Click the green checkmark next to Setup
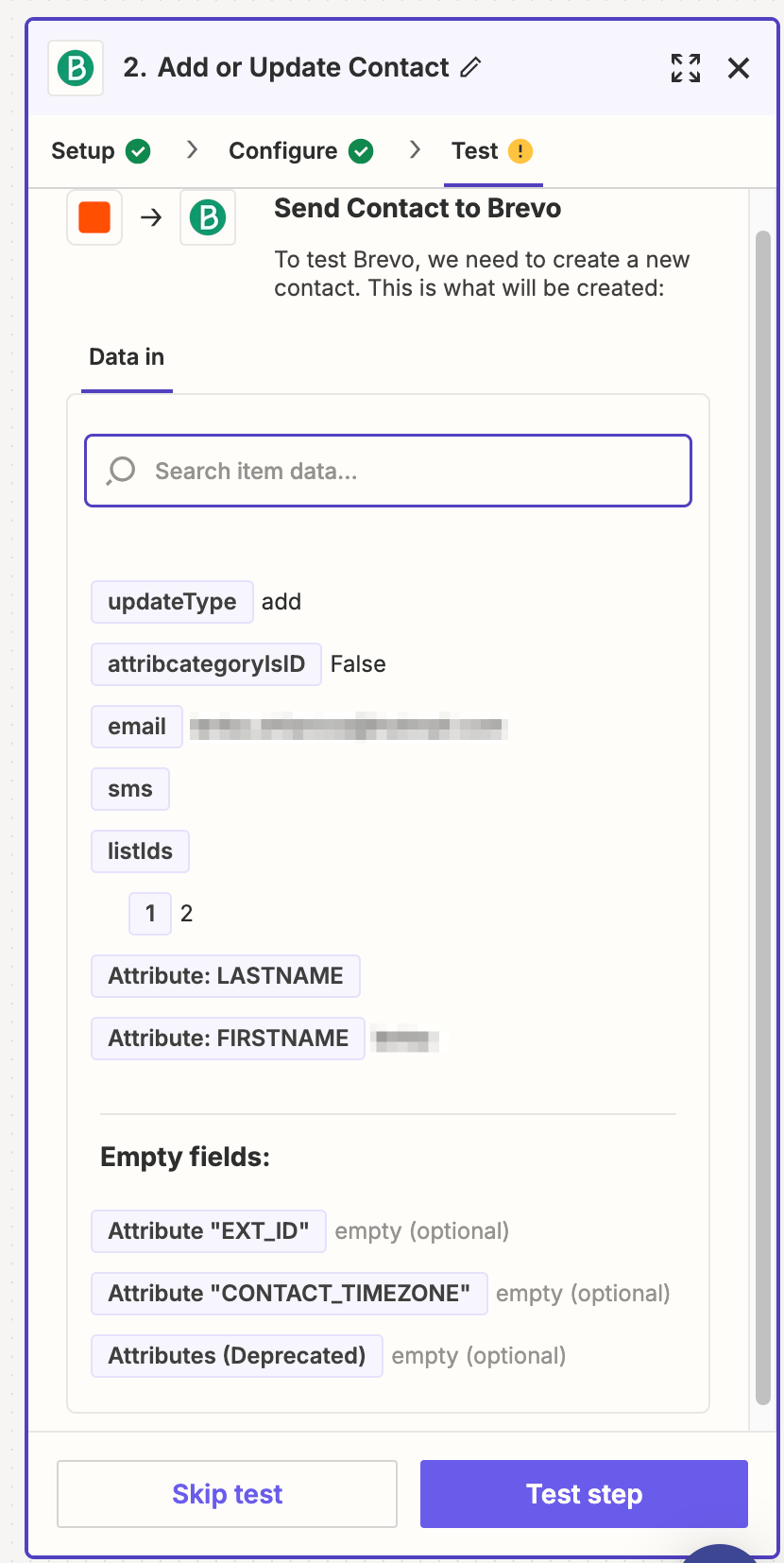The height and width of the screenshot is (1563, 784). tap(138, 151)
